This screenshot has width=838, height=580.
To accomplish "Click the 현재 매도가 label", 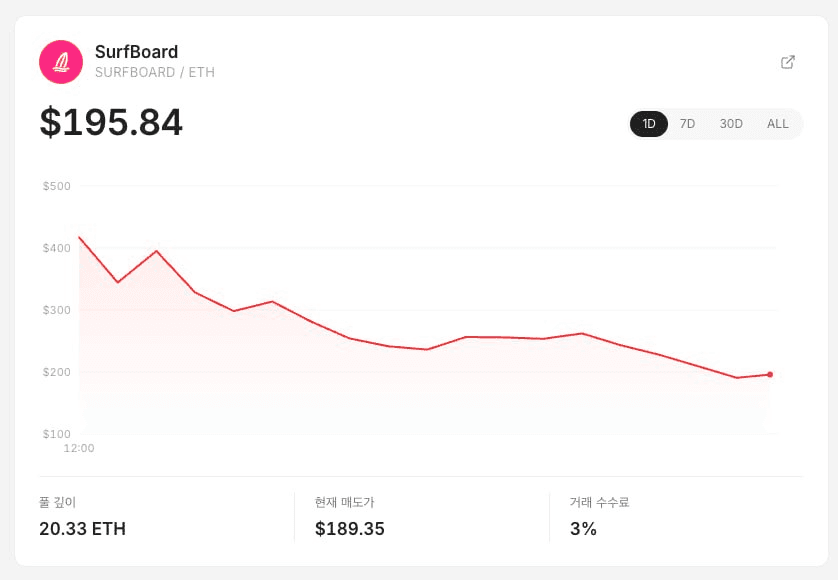I will pyautogui.click(x=344, y=502).
